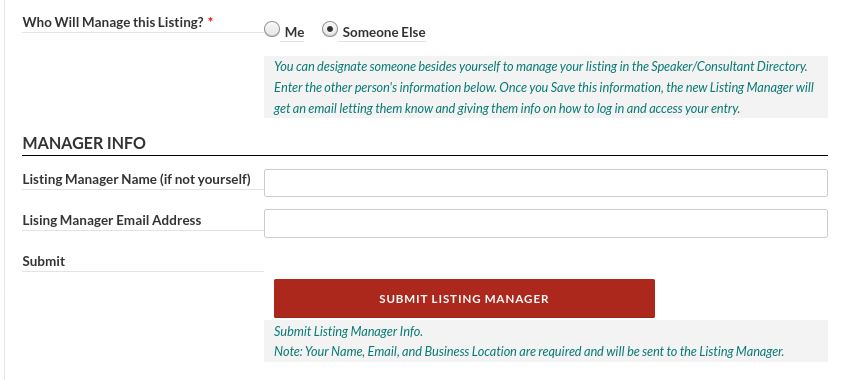Screen dimensions: 868x380
Task: Click help text line "get an email letting them know"
Action: 507,109
